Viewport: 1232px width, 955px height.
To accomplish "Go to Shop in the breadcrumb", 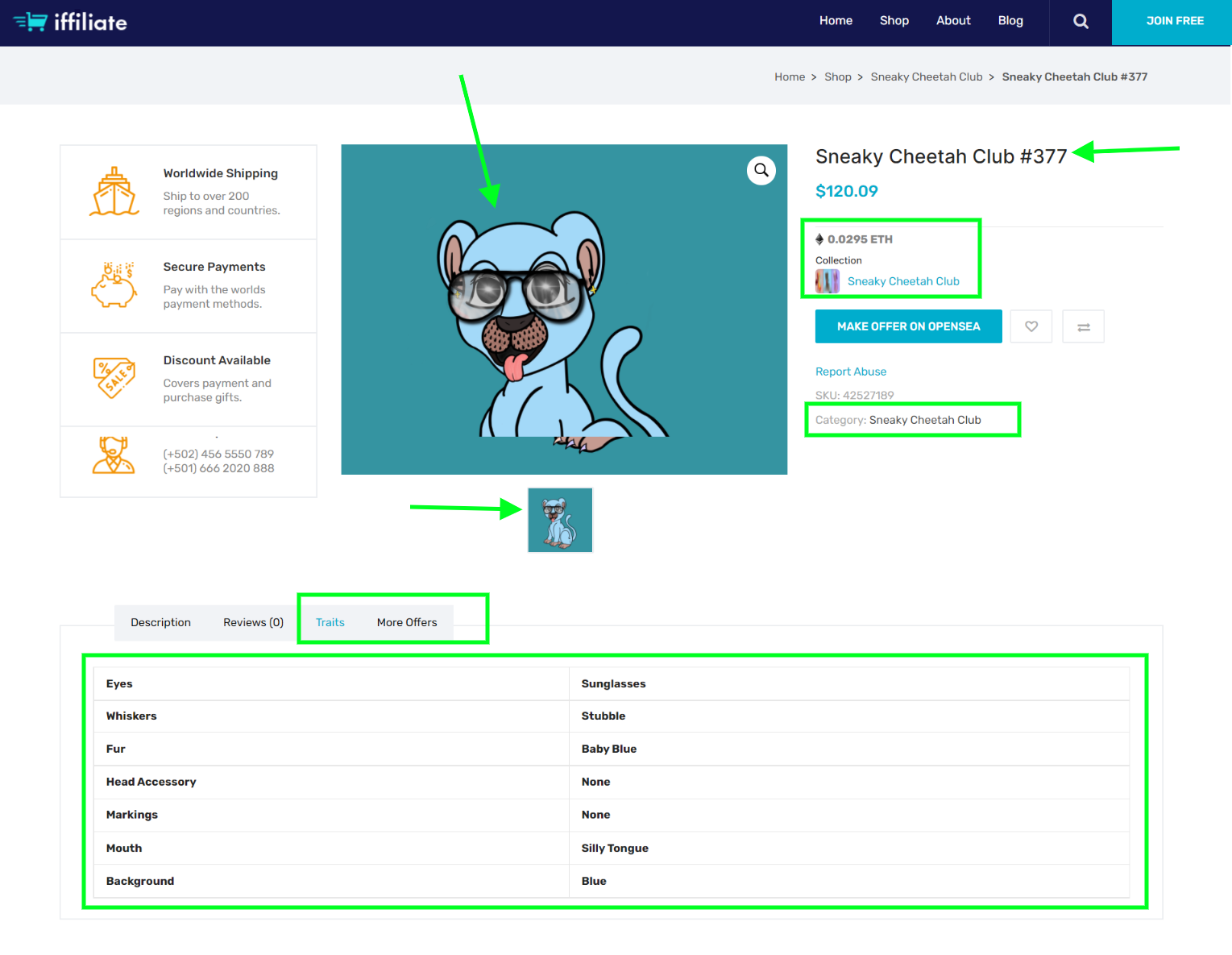I will pos(838,77).
